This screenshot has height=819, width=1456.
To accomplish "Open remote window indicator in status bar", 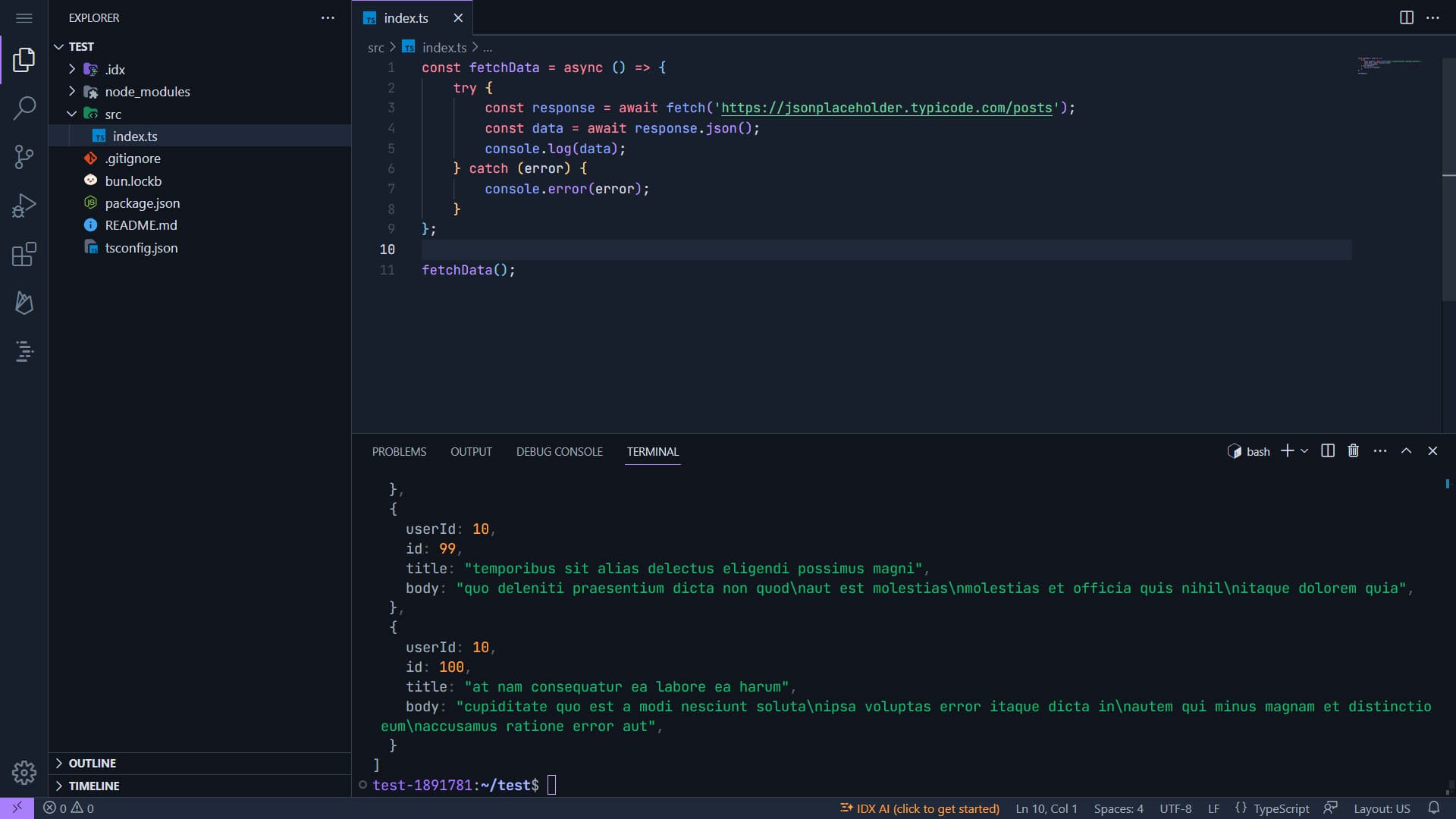I will (x=17, y=808).
